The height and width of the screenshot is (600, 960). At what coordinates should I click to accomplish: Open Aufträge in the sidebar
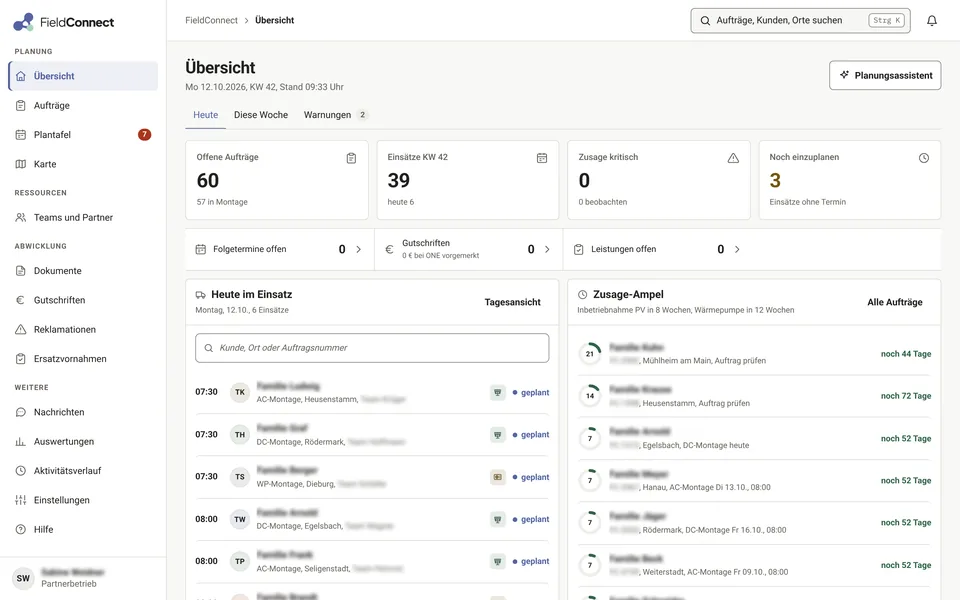tap(83, 105)
